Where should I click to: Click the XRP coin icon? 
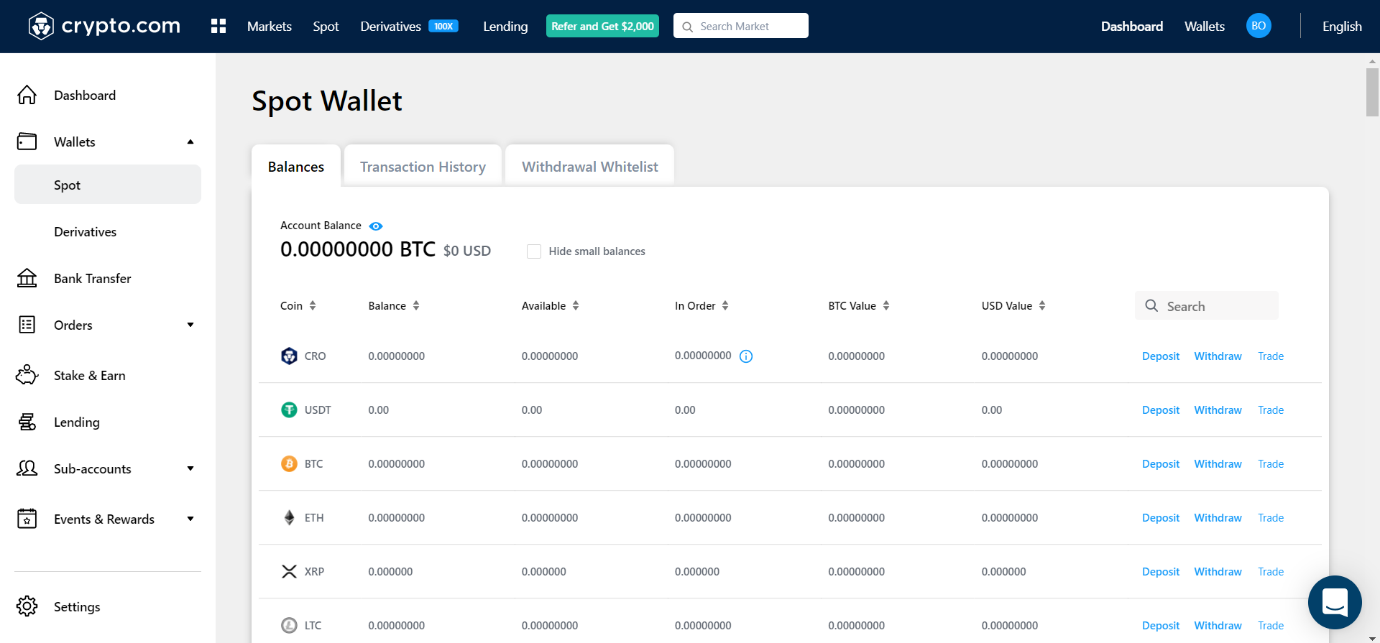(x=289, y=572)
